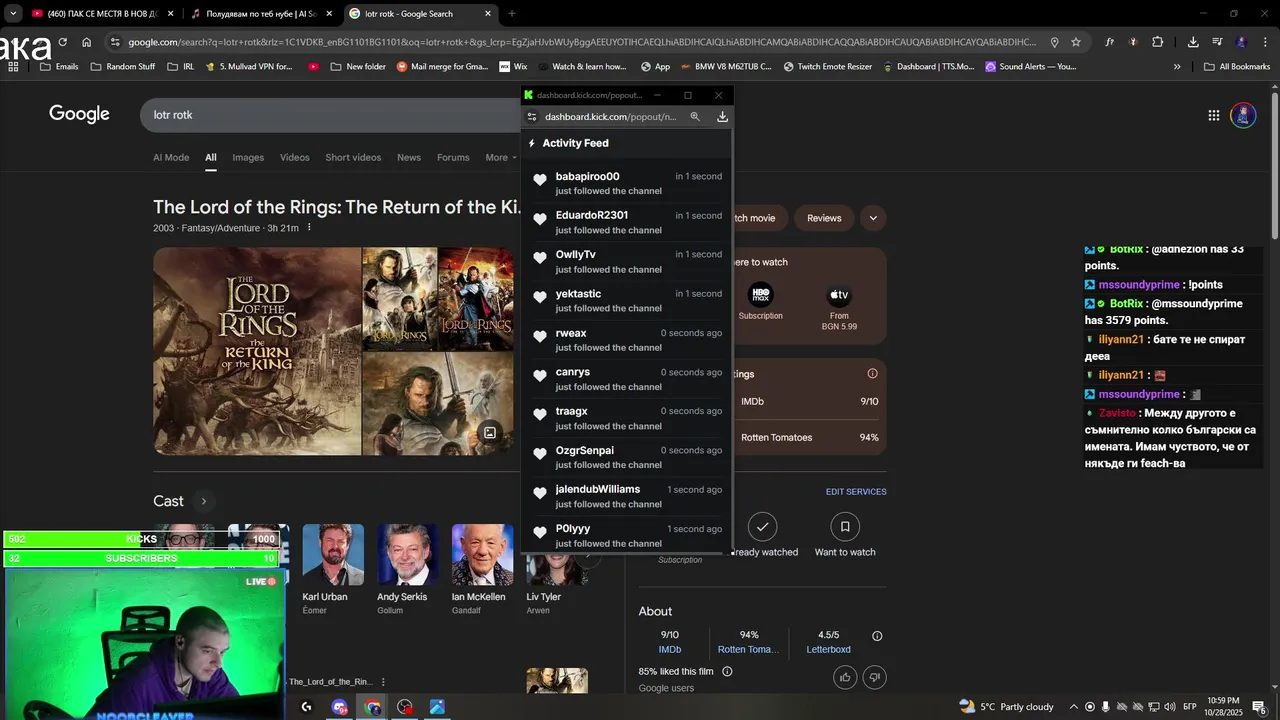Image resolution: width=1280 pixels, height=720 pixels.
Task: Open Twitch Emote Resizer bookmark
Action: pos(827,67)
